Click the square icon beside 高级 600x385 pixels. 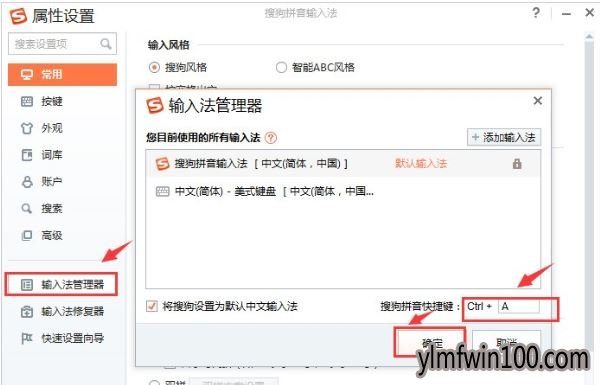pyautogui.click(x=27, y=235)
